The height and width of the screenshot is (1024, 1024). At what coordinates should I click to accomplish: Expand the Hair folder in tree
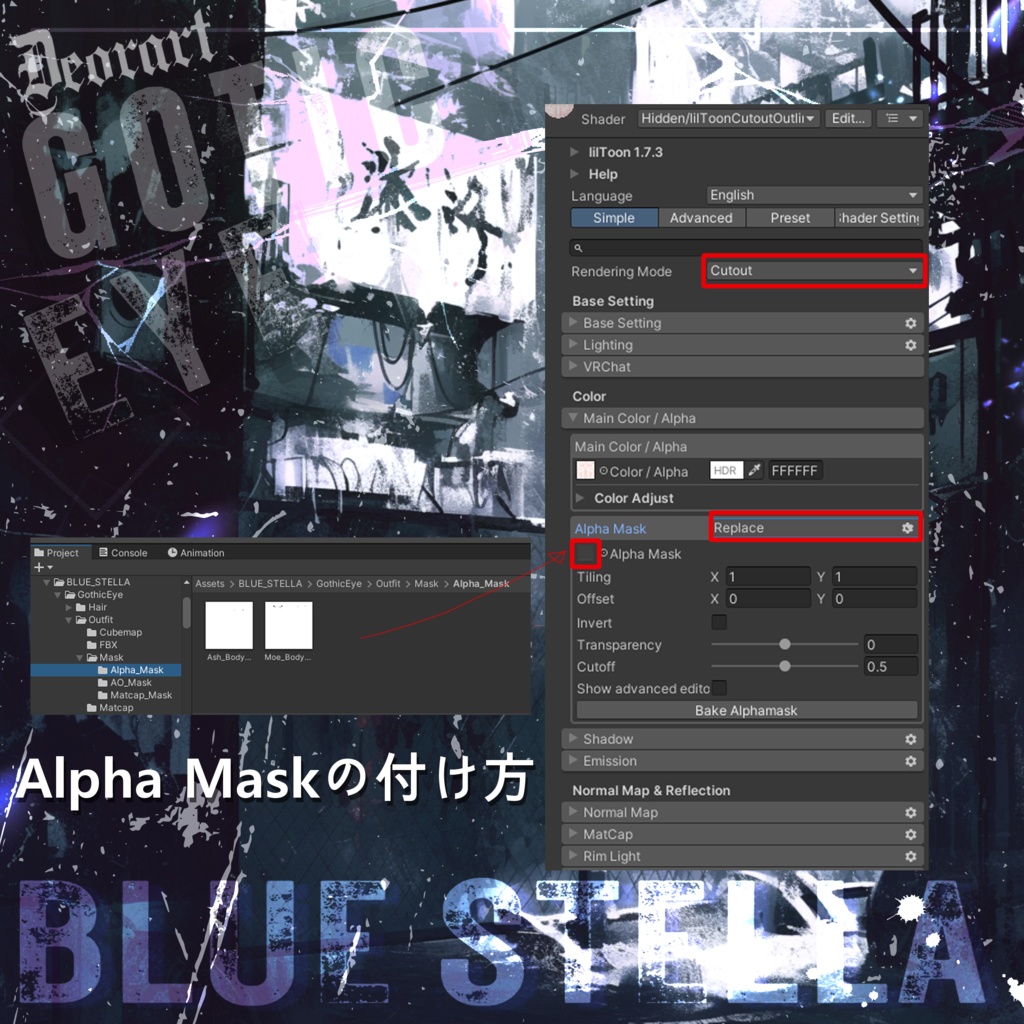coord(69,607)
